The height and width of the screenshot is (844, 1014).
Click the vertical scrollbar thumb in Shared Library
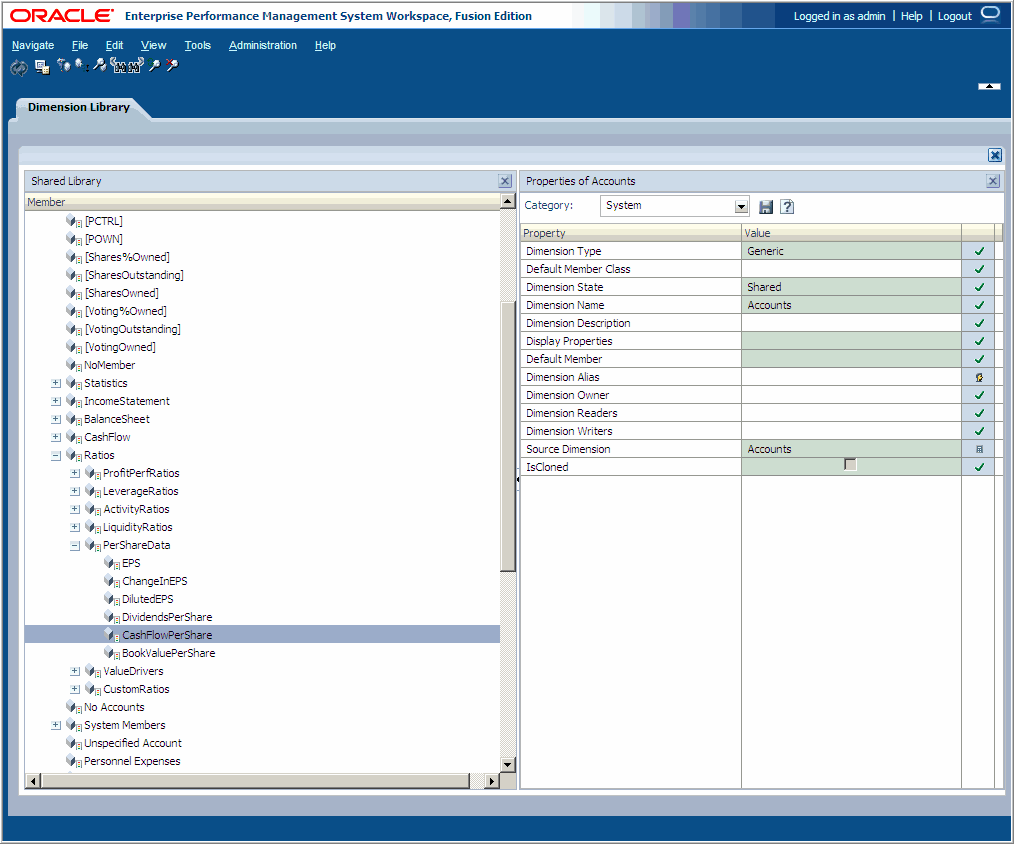(x=508, y=437)
